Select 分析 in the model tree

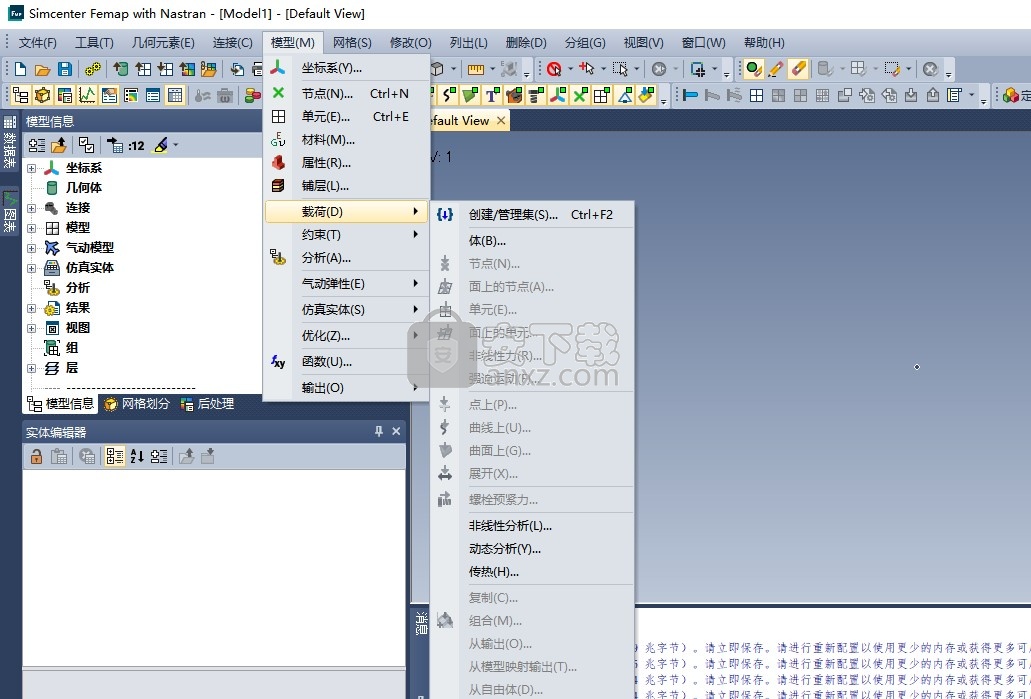click(78, 287)
